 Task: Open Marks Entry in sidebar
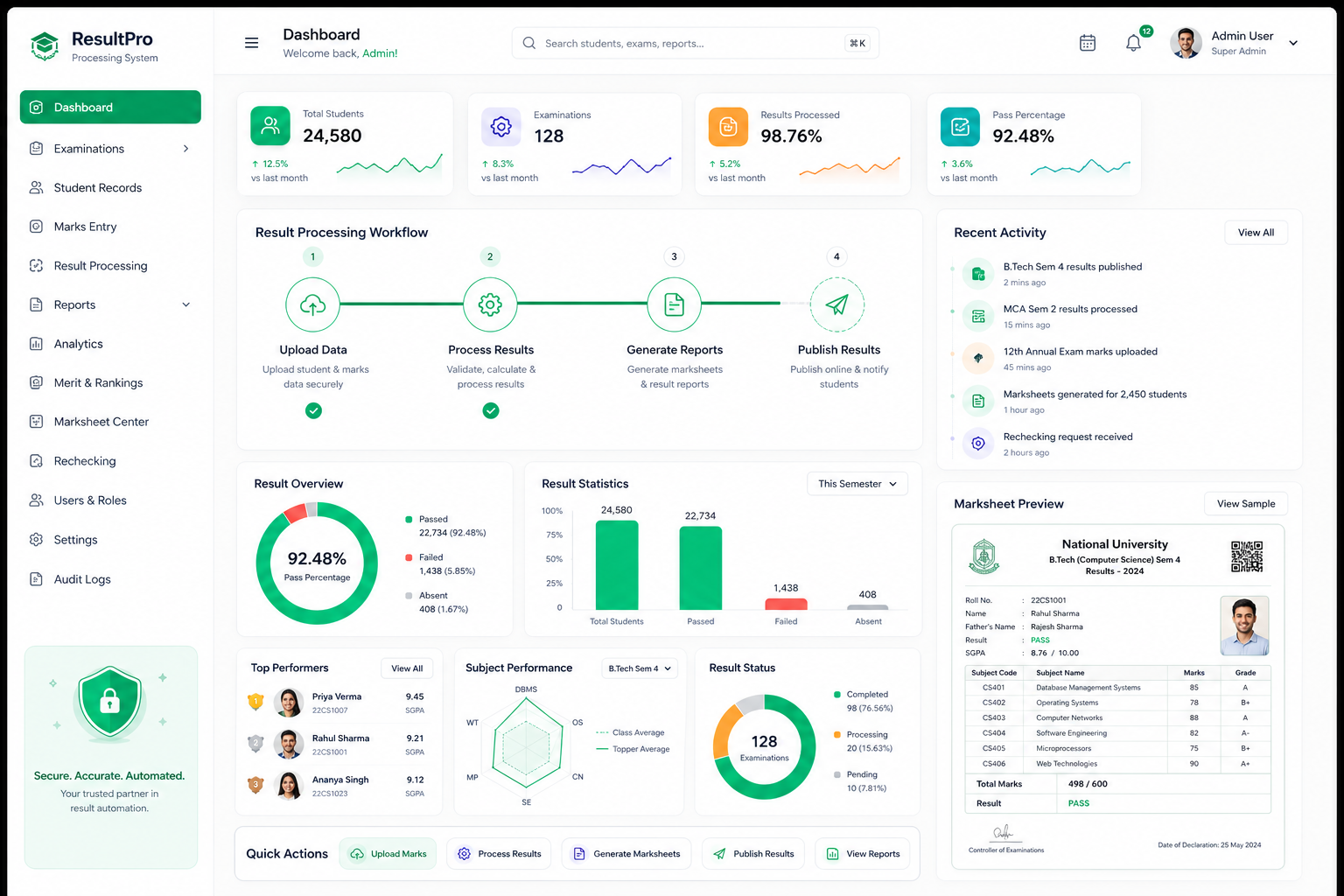tap(110, 227)
